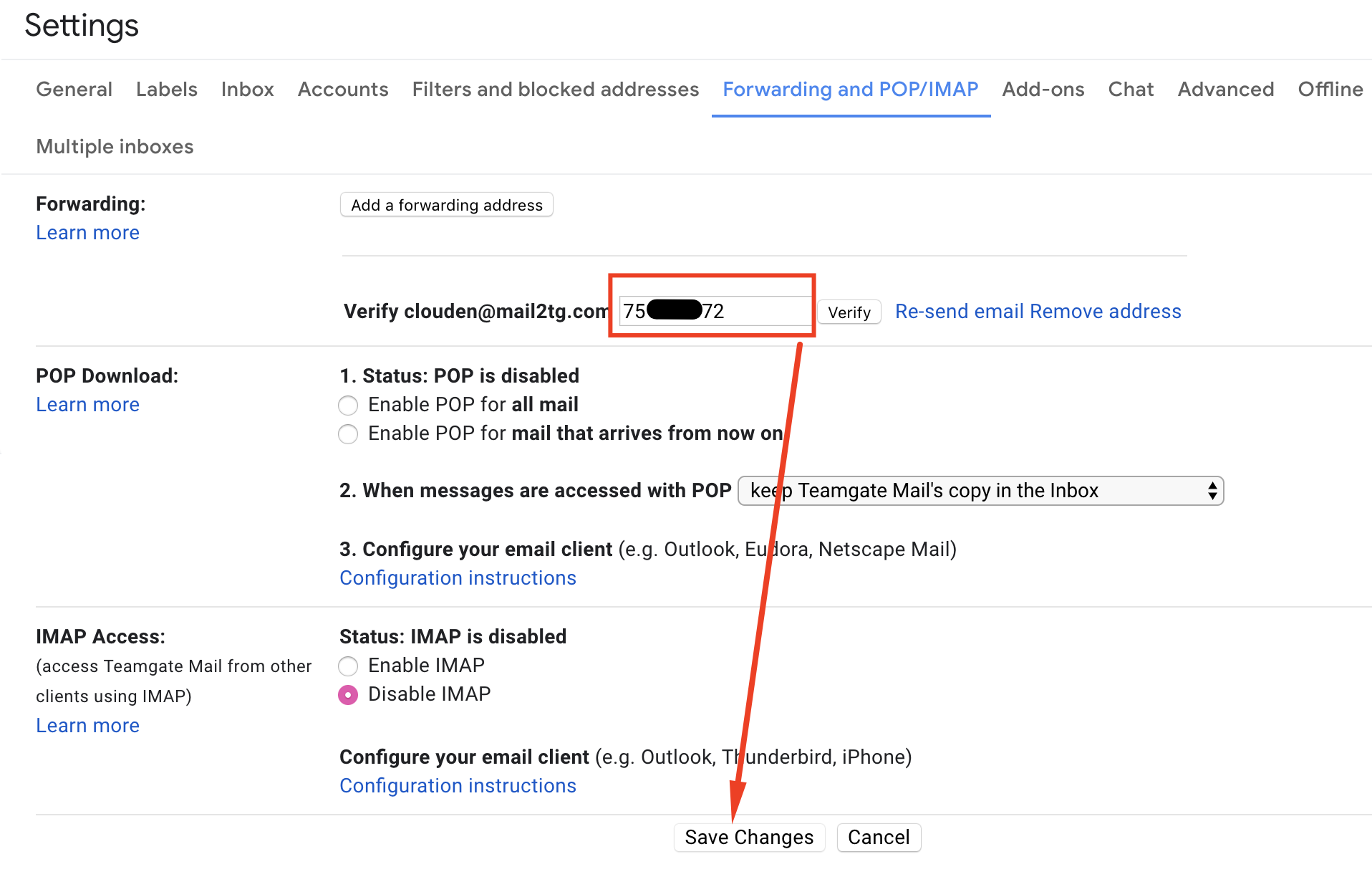Click the Remove address link
1372x887 pixels.
[x=1106, y=311]
